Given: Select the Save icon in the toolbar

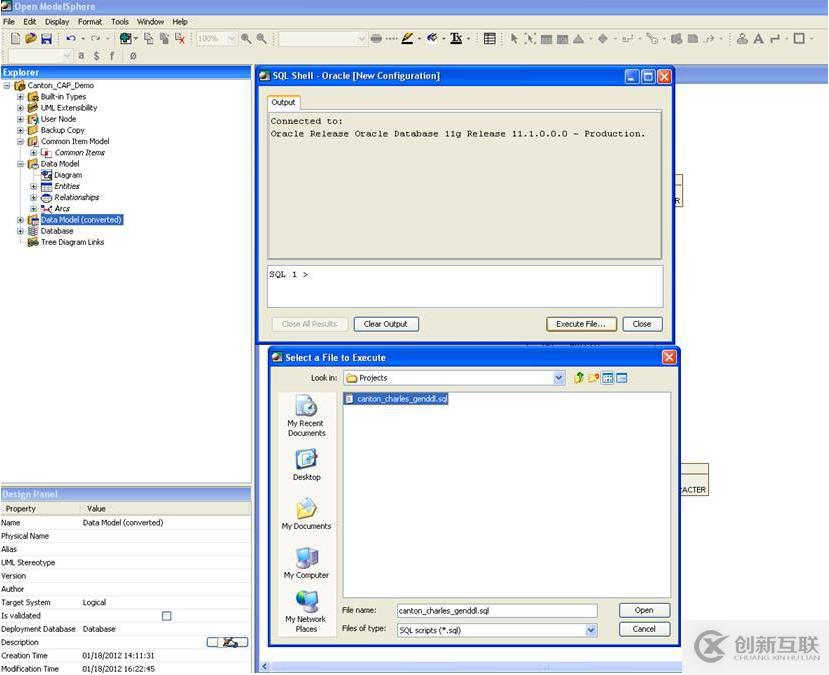Looking at the screenshot, I should (x=44, y=37).
